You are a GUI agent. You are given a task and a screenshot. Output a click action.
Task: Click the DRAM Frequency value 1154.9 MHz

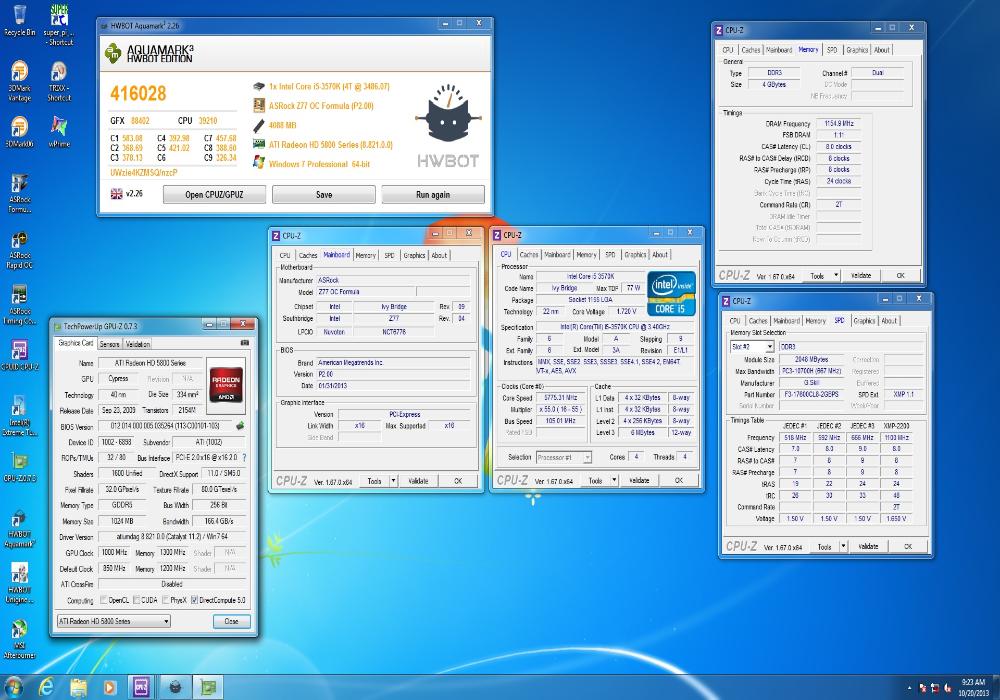pyautogui.click(x=839, y=124)
